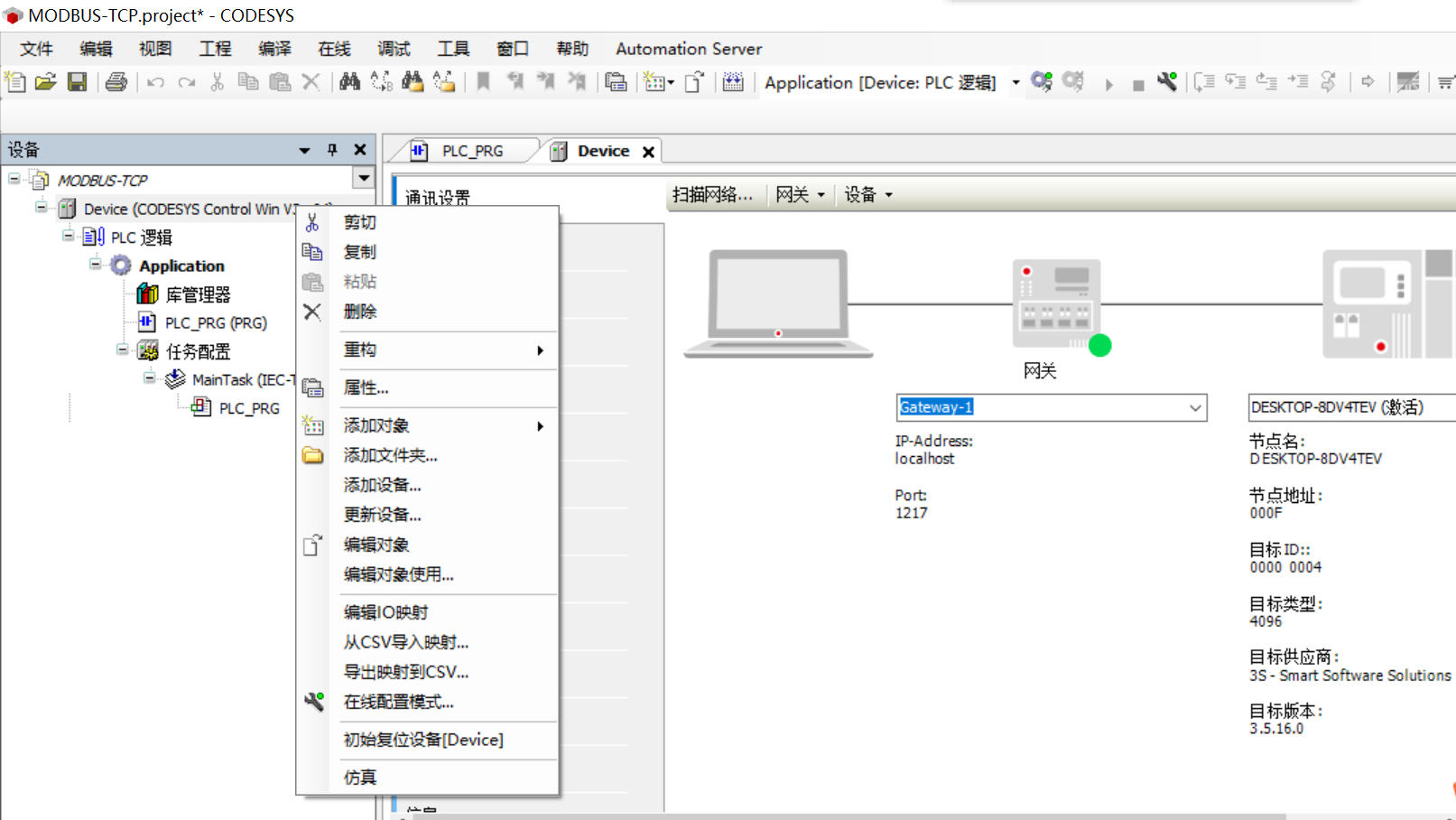Click the Login gear icon in toolbar

[1042, 82]
